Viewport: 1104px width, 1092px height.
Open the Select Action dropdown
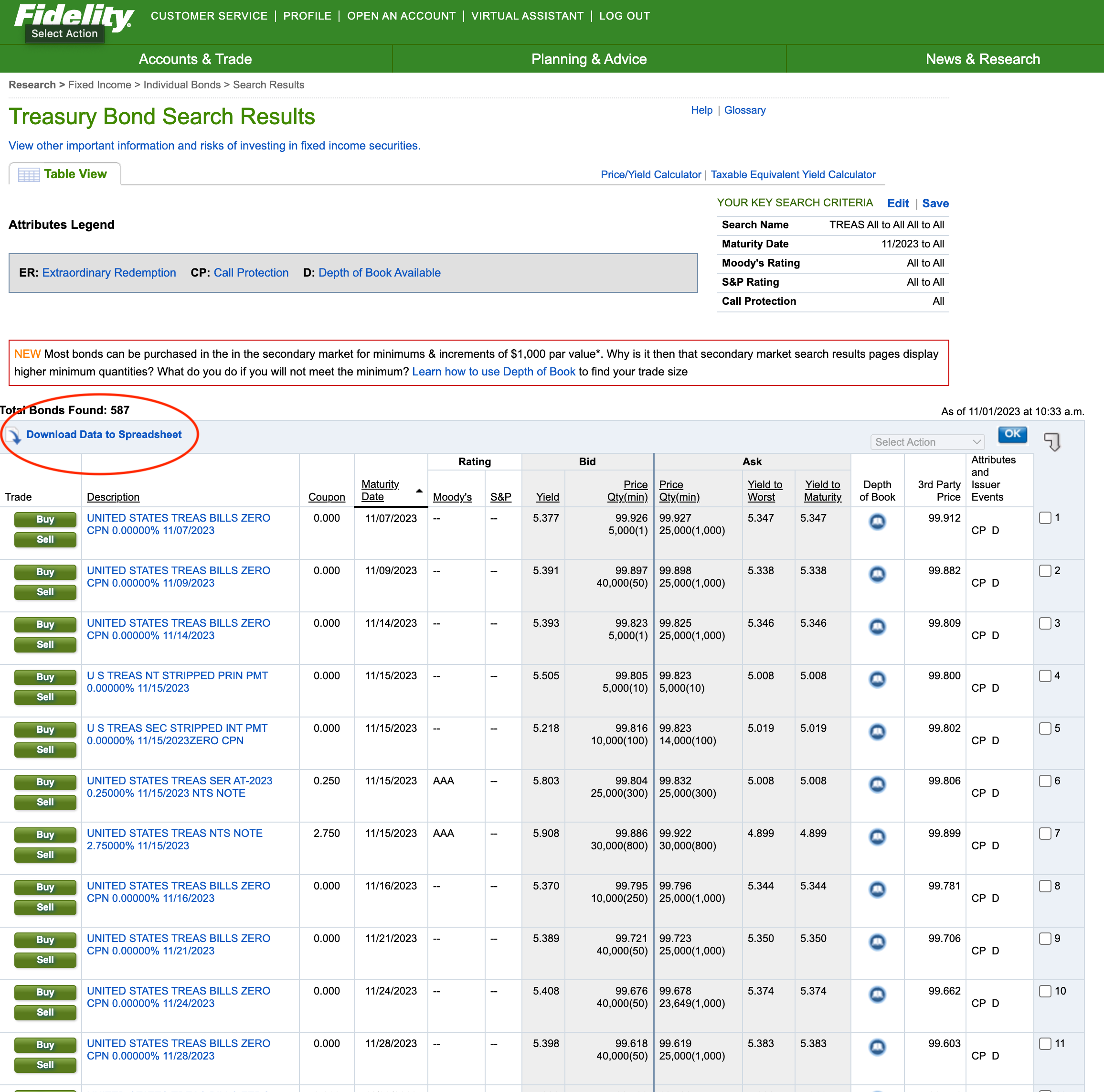coord(926,442)
